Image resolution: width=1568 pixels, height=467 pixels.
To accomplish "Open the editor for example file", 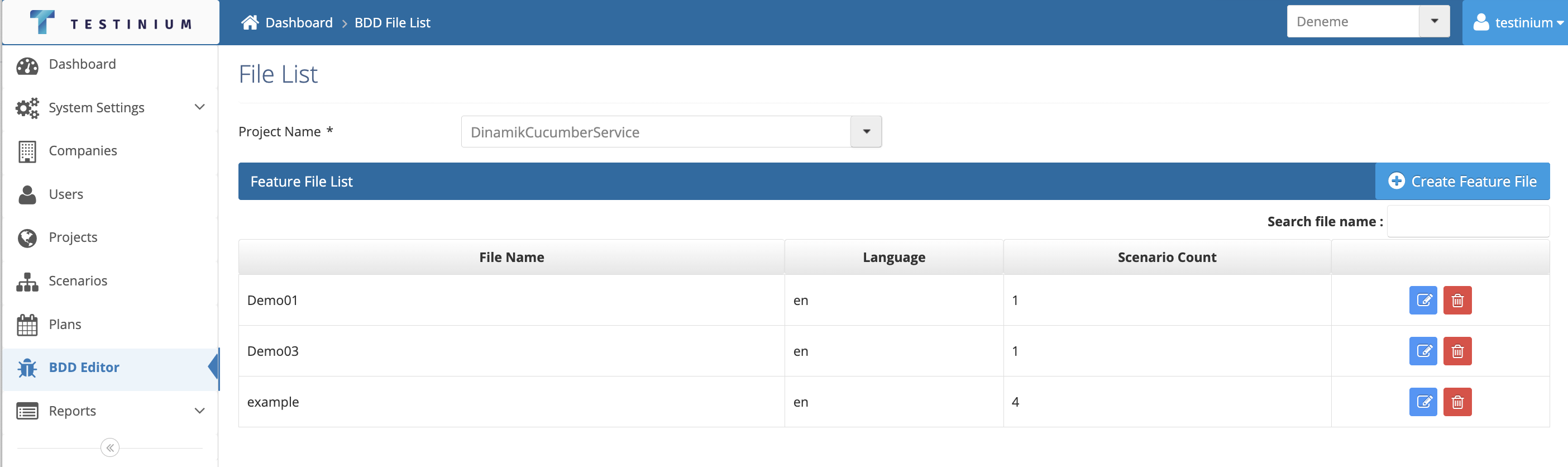I will coord(1422,402).
